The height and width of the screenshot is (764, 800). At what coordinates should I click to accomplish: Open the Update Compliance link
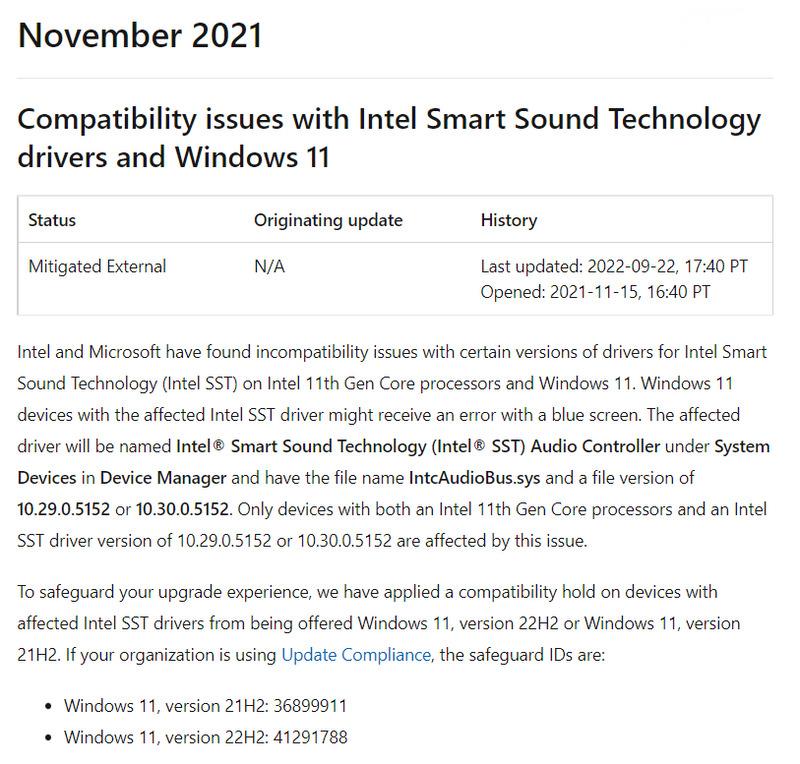click(x=356, y=655)
